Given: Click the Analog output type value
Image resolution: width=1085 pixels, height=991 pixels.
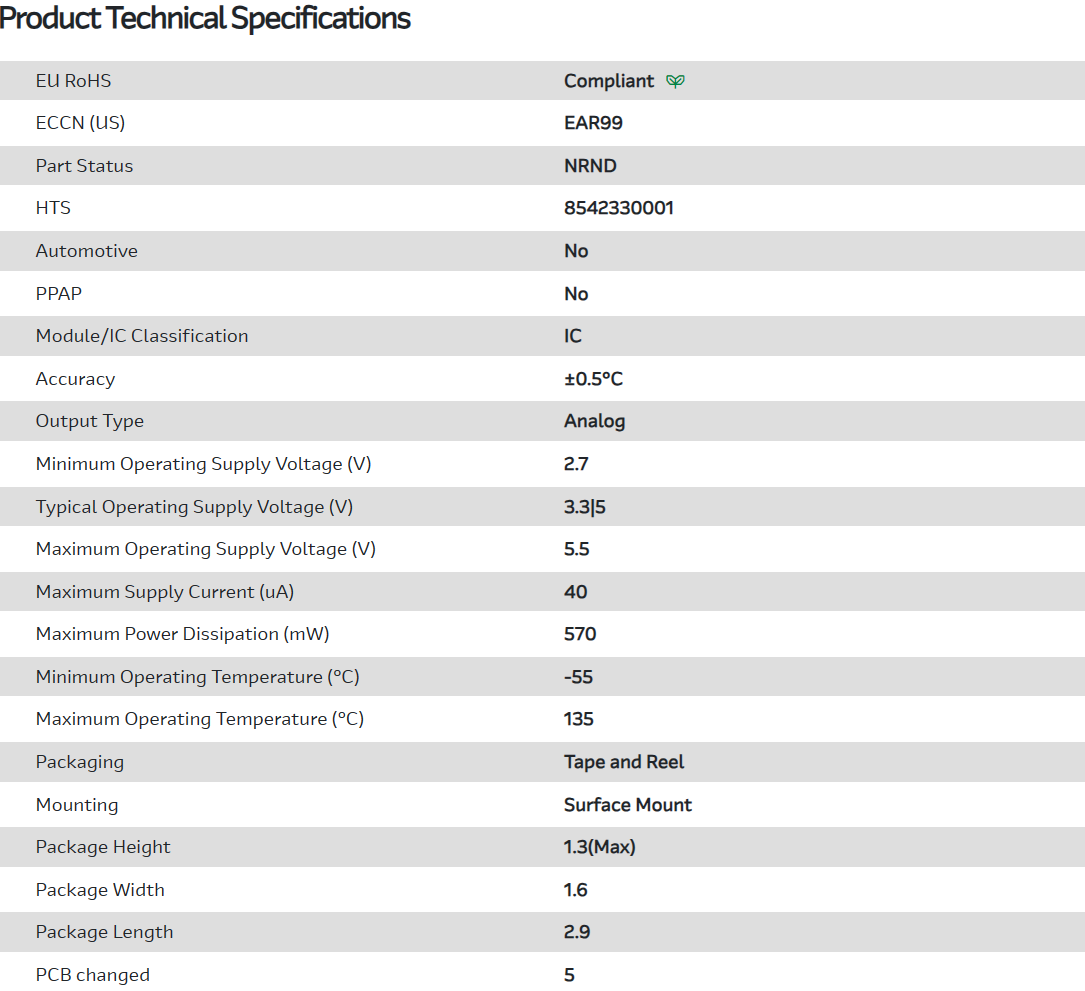Looking at the screenshot, I should coord(594,421).
